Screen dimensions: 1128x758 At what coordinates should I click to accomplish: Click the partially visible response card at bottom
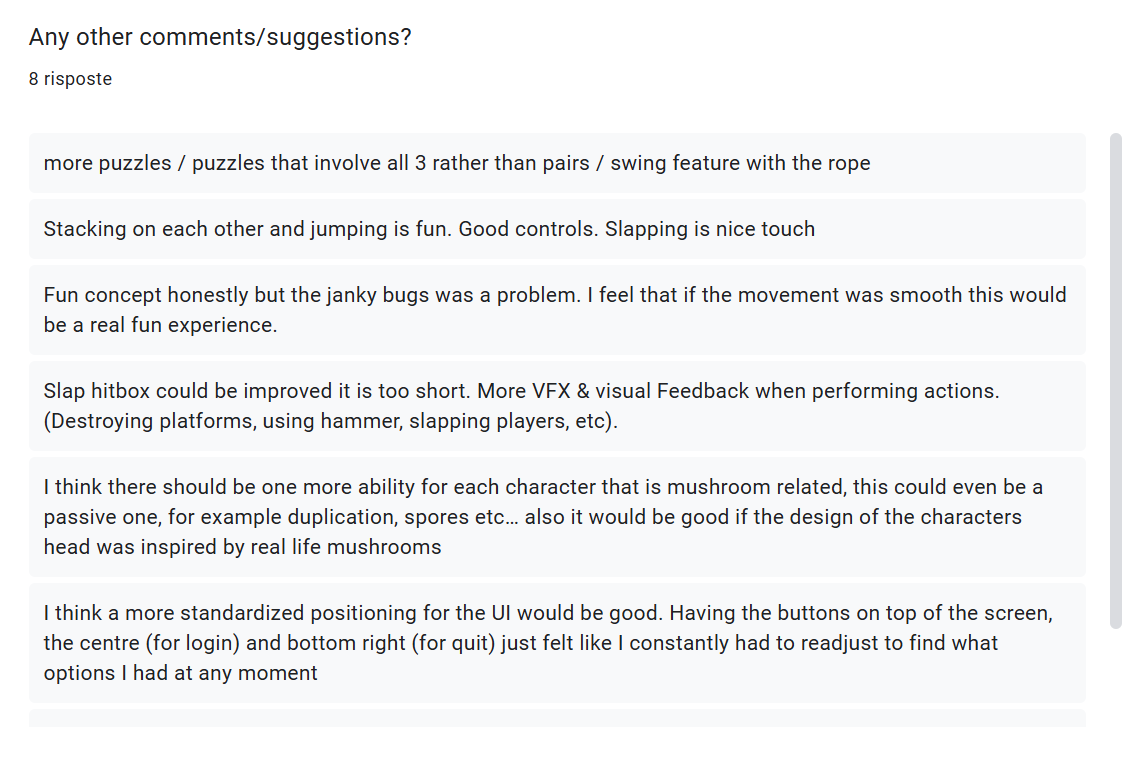(x=557, y=718)
